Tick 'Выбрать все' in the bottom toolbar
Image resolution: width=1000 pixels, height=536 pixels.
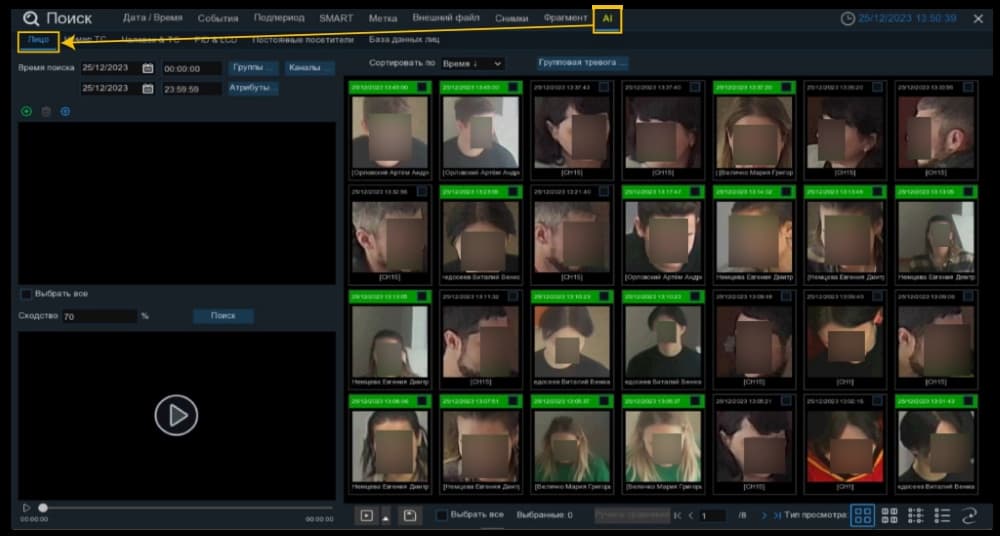click(x=441, y=515)
